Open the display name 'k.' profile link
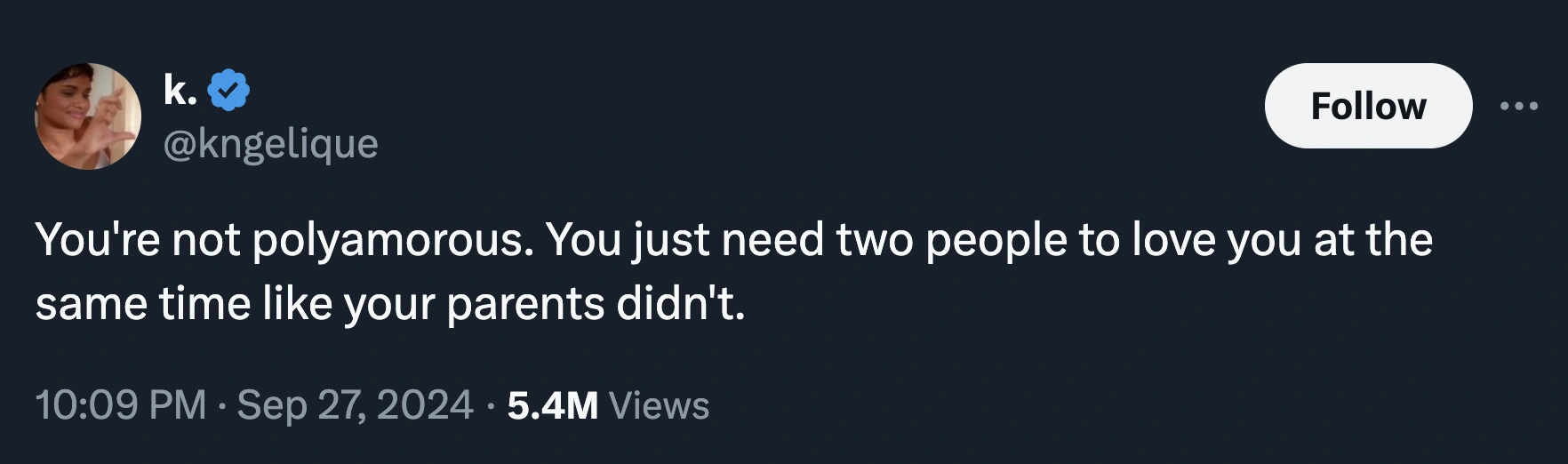The image size is (1568, 464). tap(180, 90)
